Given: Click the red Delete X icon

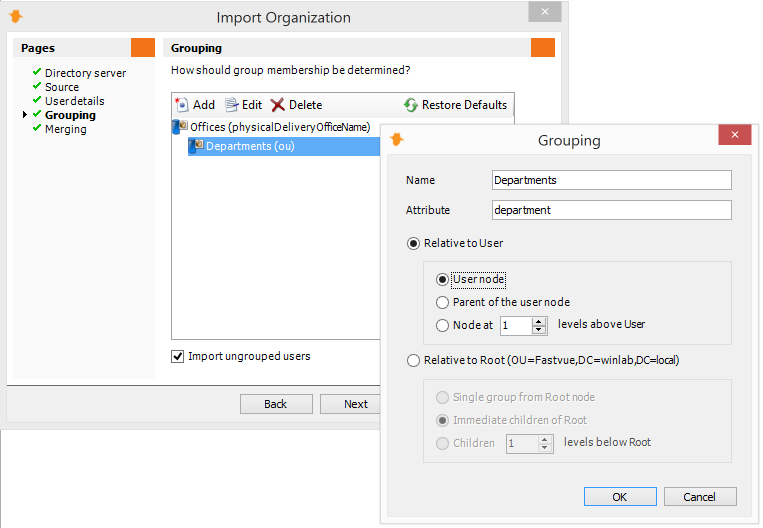Looking at the screenshot, I should 277,105.
